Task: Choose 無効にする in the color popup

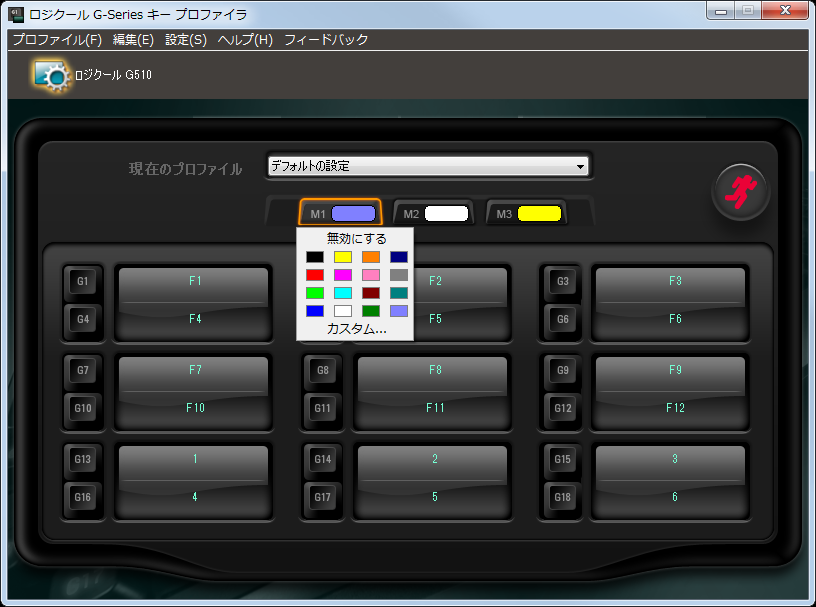Action: point(356,239)
